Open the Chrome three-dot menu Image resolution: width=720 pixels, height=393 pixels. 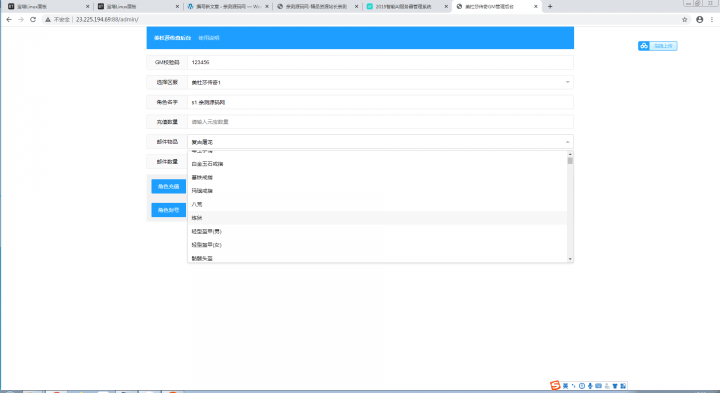[712, 19]
